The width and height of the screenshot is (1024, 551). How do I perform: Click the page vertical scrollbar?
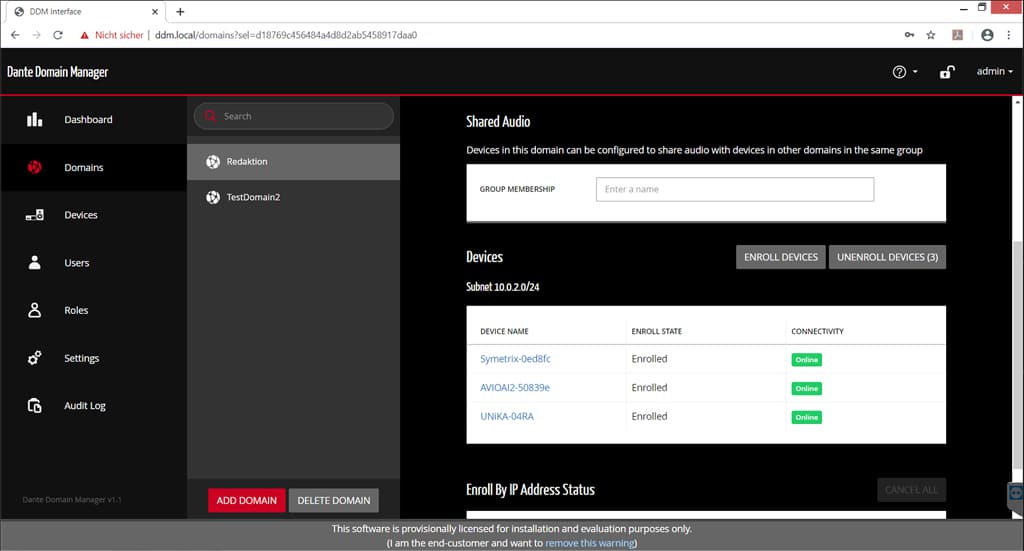click(1017, 353)
